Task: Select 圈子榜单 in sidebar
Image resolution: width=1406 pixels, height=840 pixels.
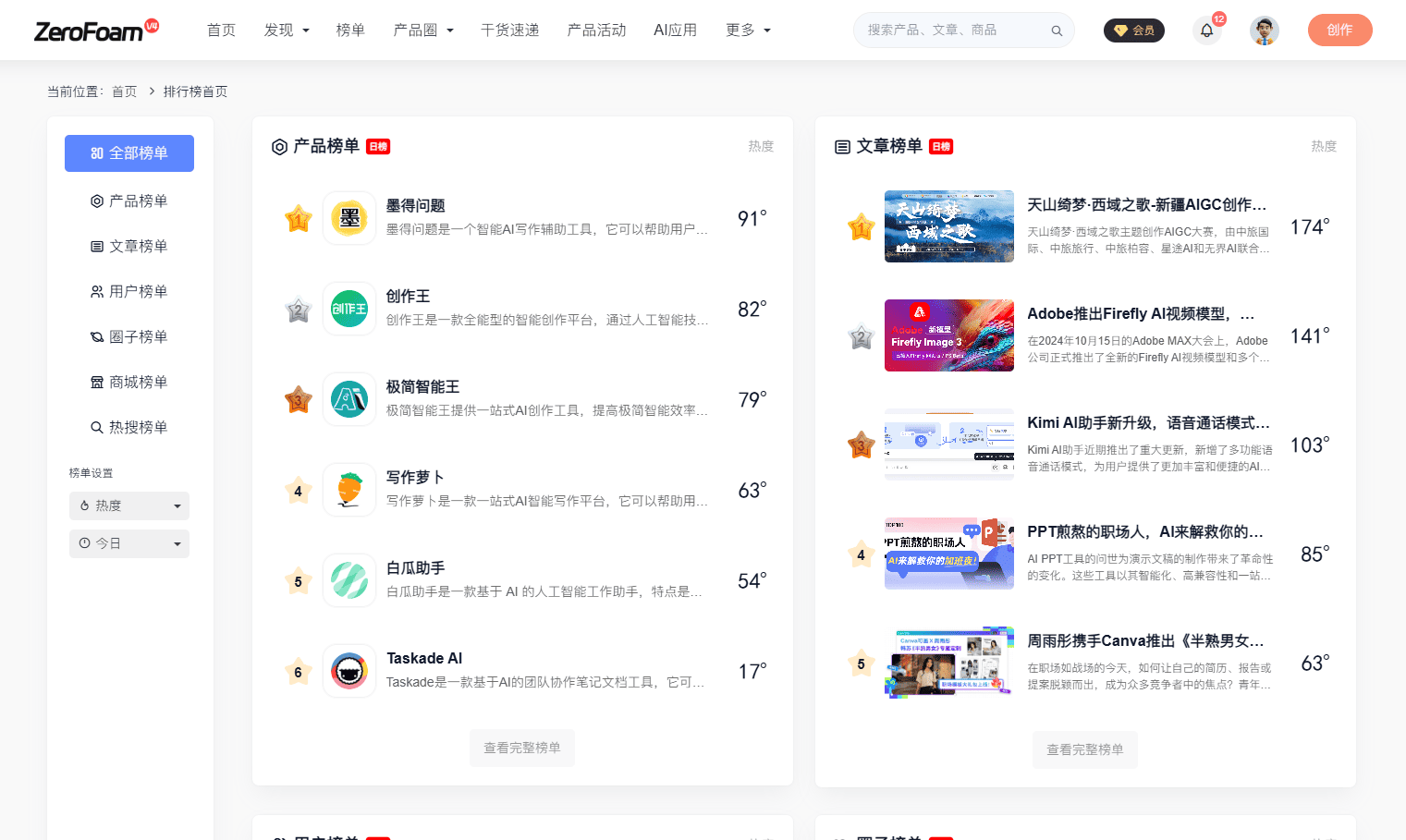Action: click(x=129, y=336)
